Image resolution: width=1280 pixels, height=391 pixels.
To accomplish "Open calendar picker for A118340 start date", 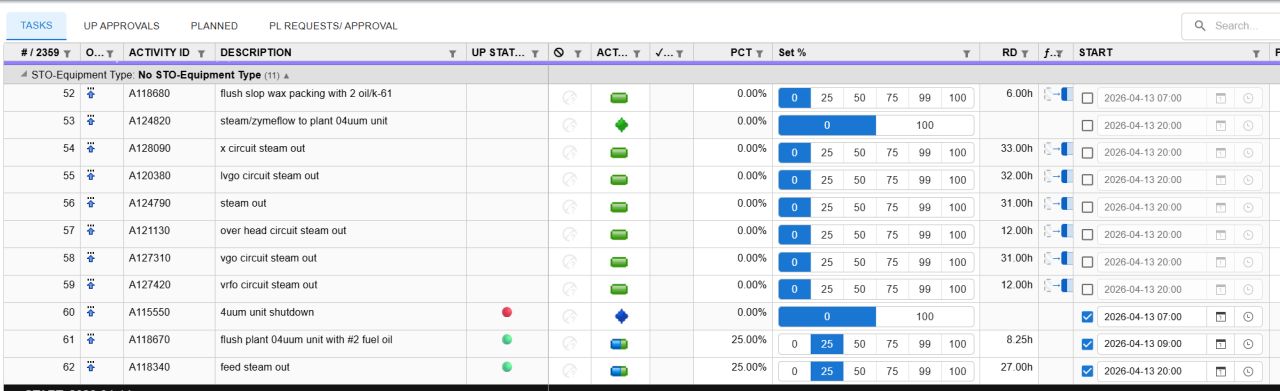I will coord(1220,371).
